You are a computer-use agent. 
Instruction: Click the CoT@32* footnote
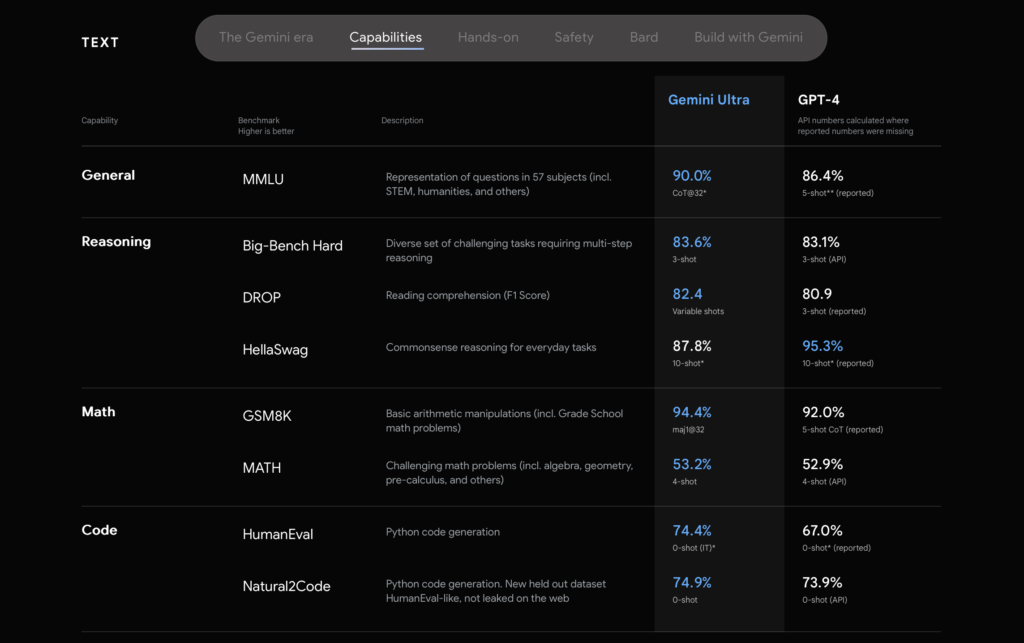(689, 193)
